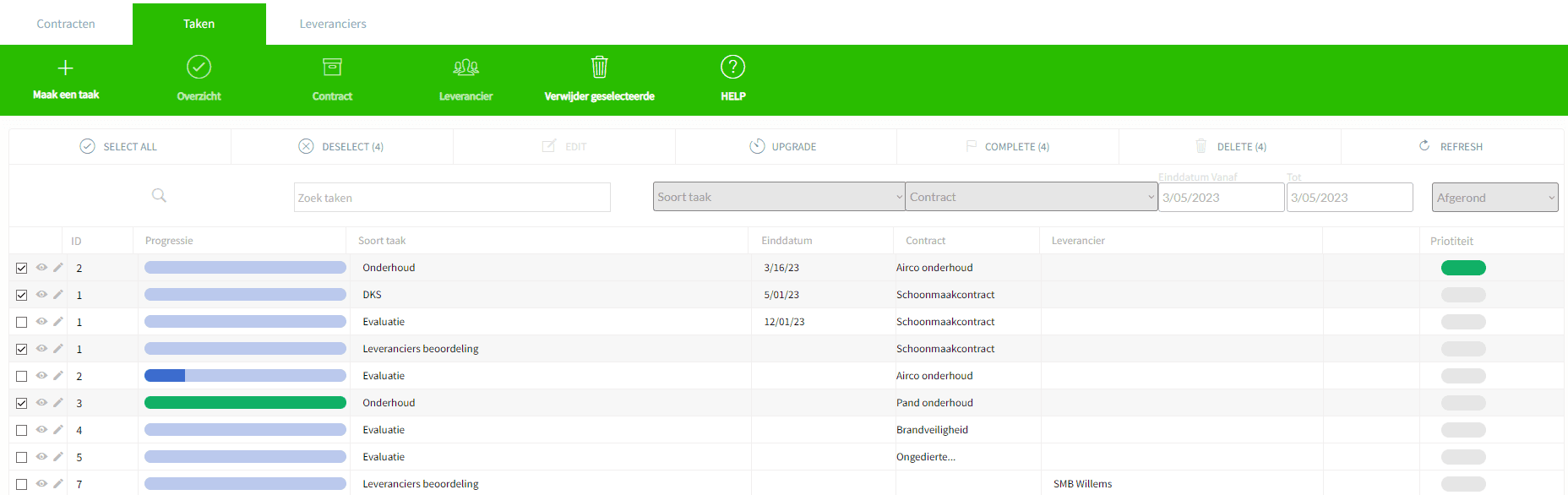
Task: Open the Contract filter dropdown
Action: (x=1031, y=197)
